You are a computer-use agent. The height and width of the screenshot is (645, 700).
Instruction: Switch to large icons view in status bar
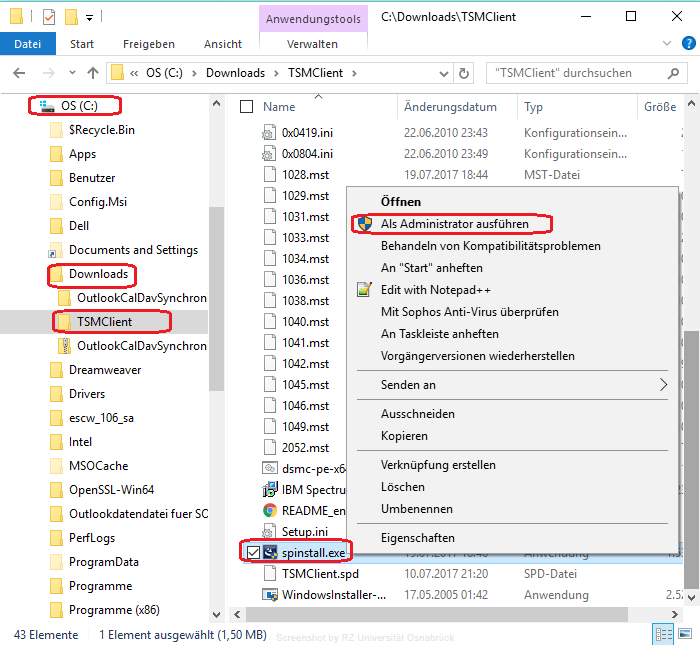click(684, 634)
